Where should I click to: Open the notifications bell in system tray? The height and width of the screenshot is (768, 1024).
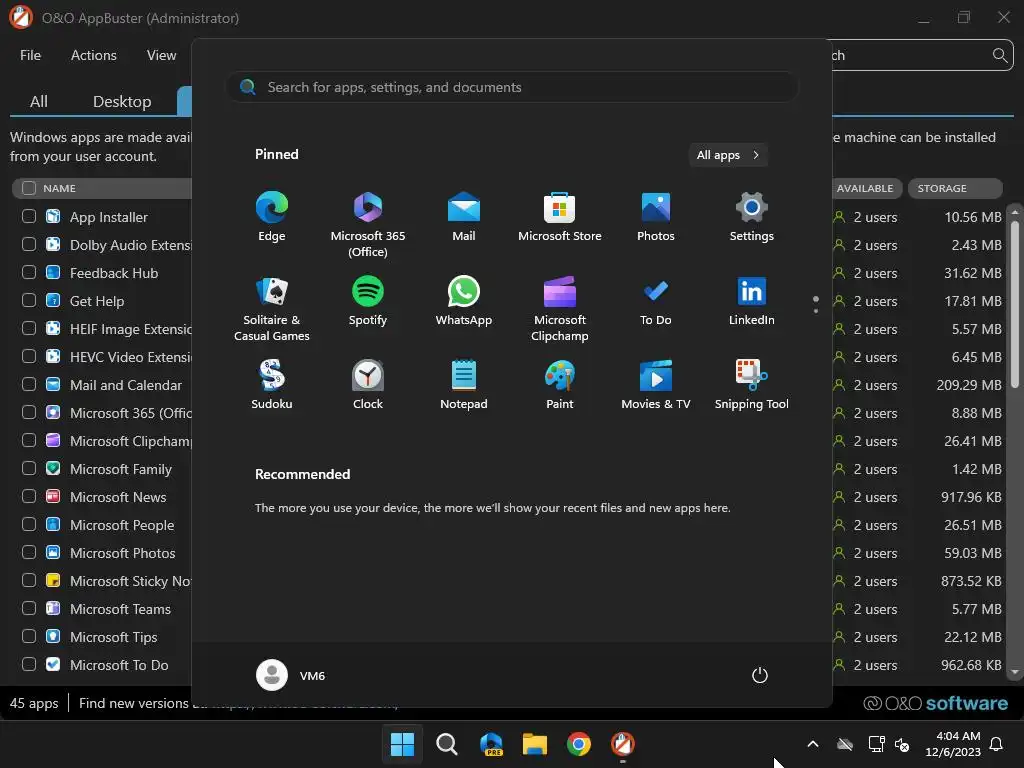pyautogui.click(x=997, y=744)
